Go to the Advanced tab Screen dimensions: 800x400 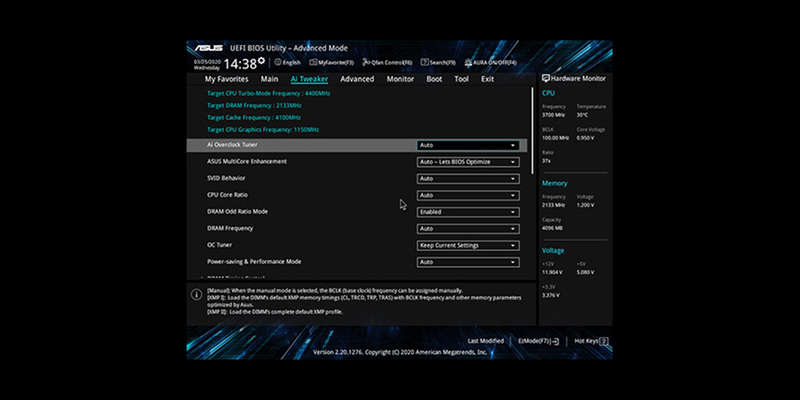(357, 79)
